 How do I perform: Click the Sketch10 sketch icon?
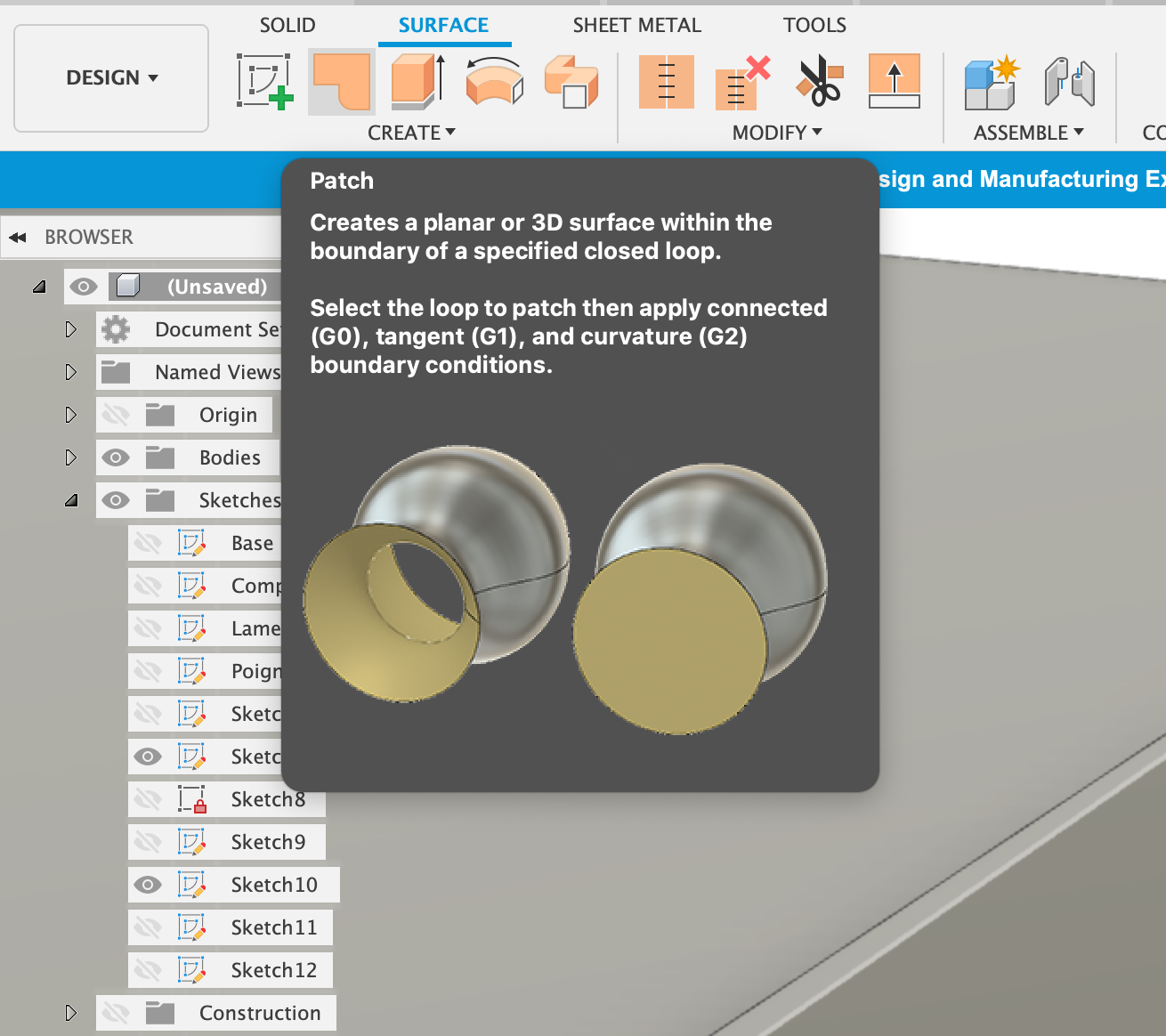(192, 885)
